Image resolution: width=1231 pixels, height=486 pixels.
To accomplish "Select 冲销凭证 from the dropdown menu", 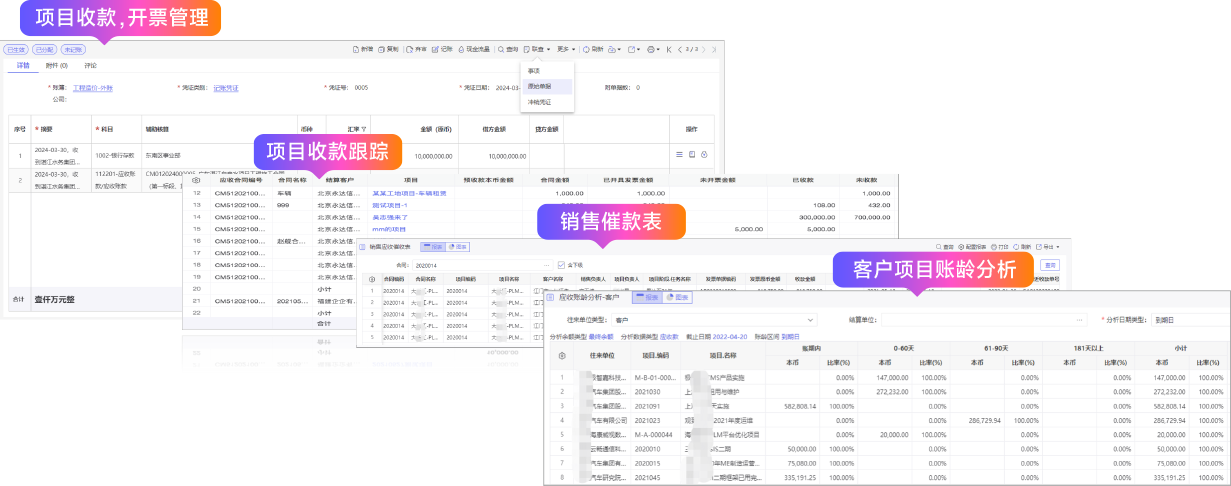I will (x=540, y=102).
